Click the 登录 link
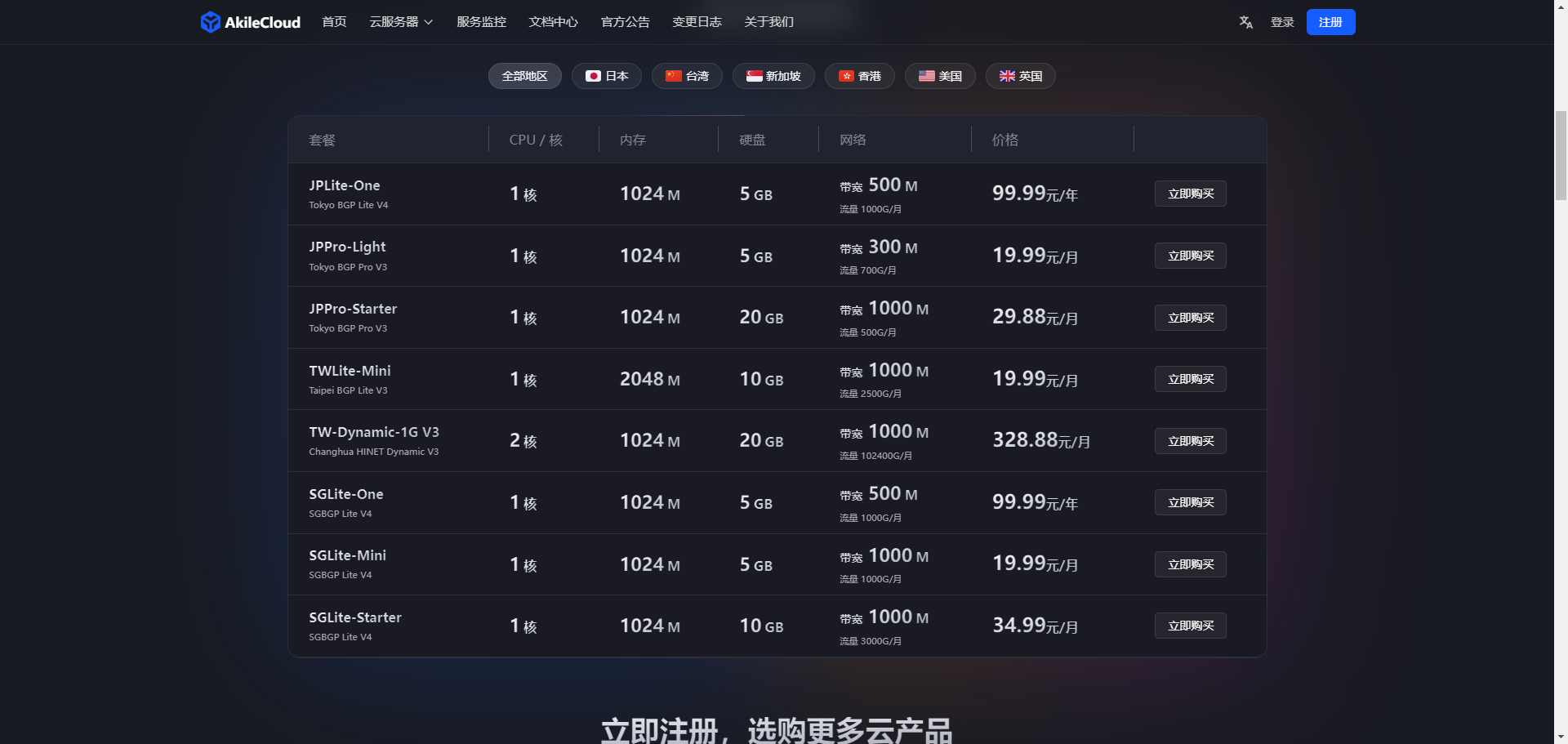 (1282, 22)
